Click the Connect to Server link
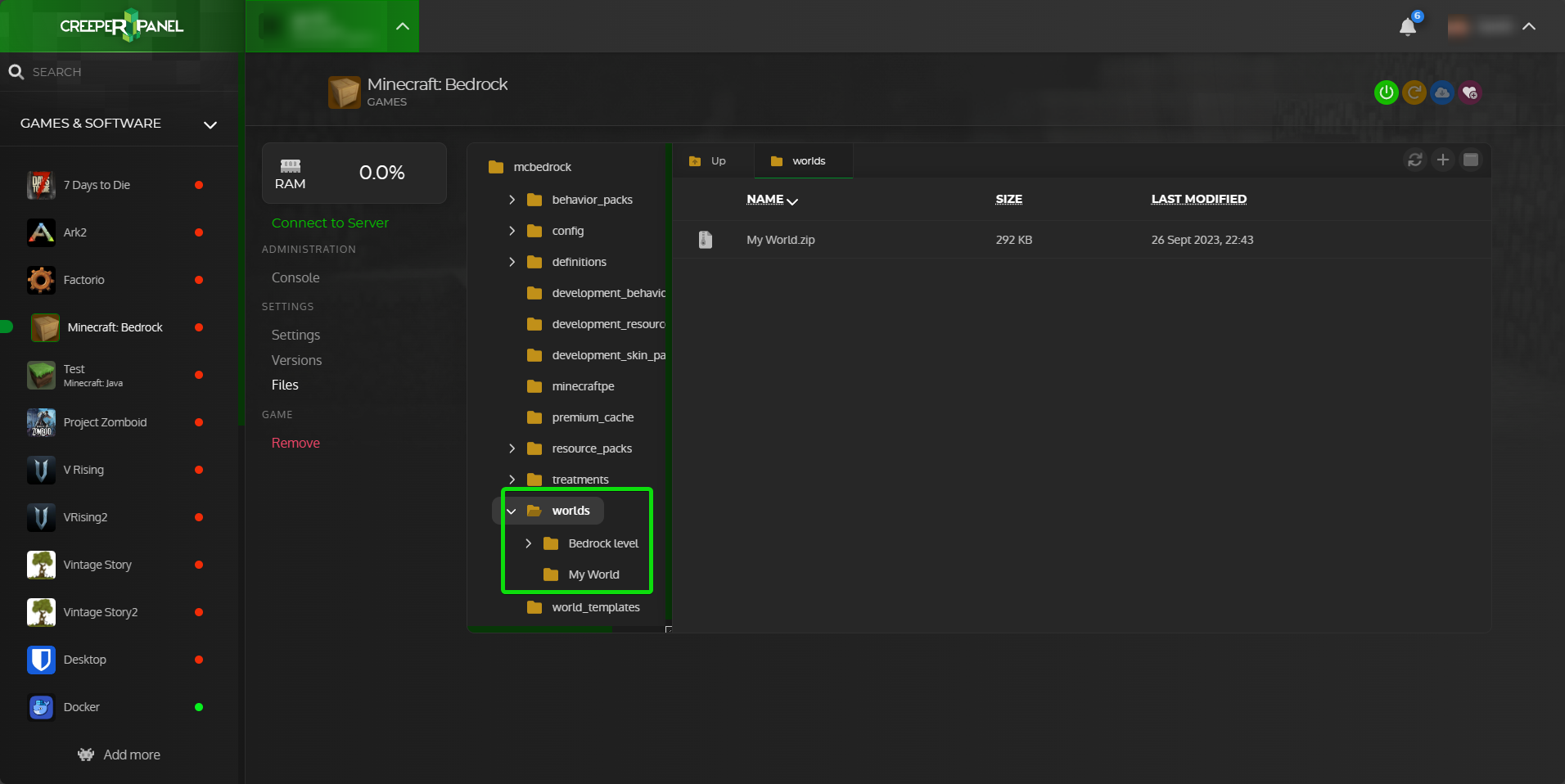This screenshot has width=1565, height=784. click(330, 223)
